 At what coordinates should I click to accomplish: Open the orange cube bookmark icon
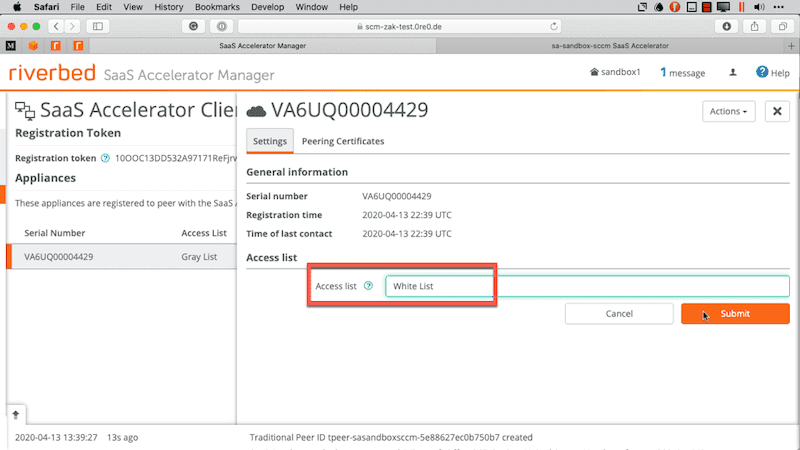(x=33, y=46)
